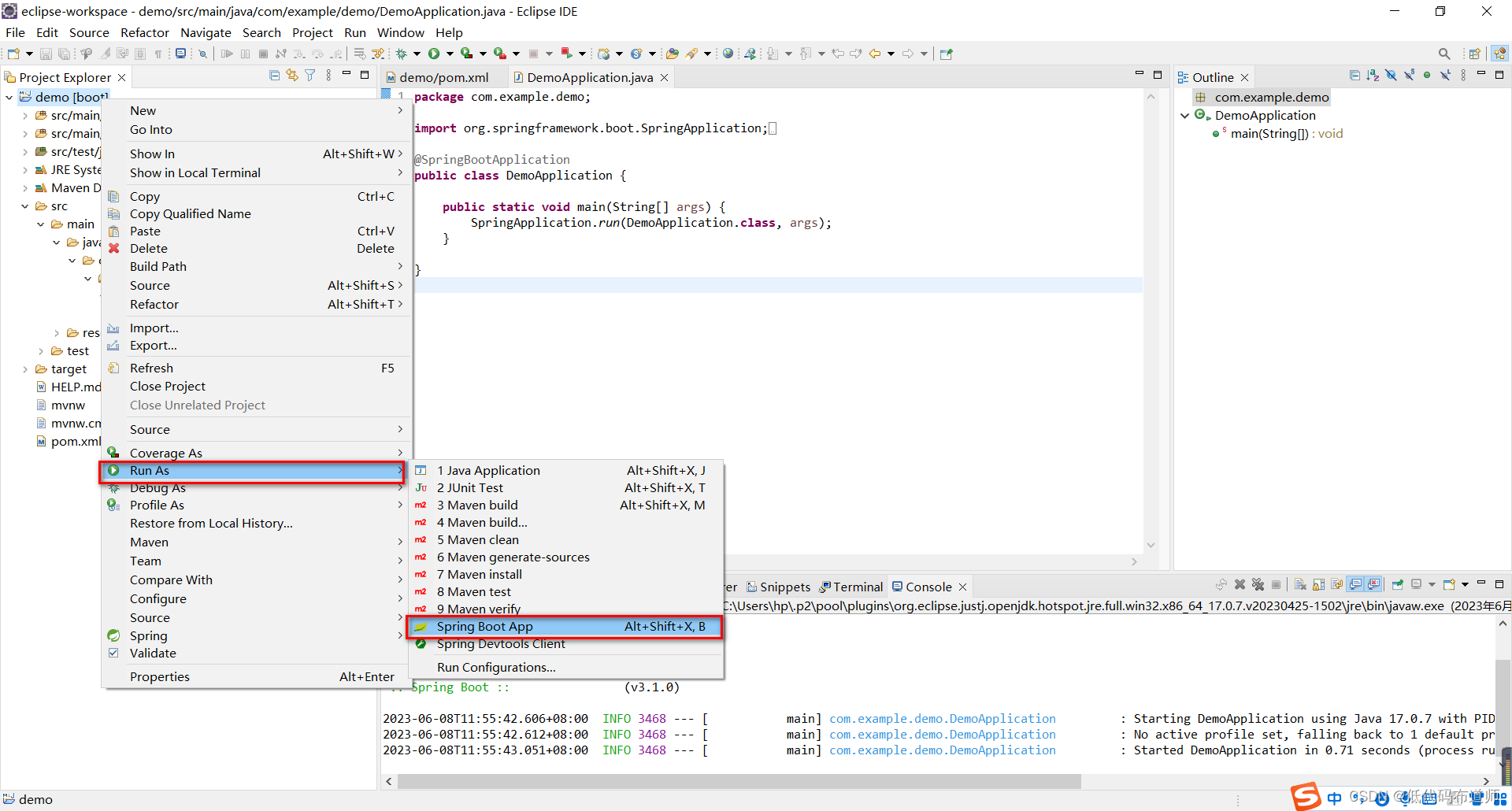Click Collapse All in Project Explorer
The image size is (1512, 811).
274,76
